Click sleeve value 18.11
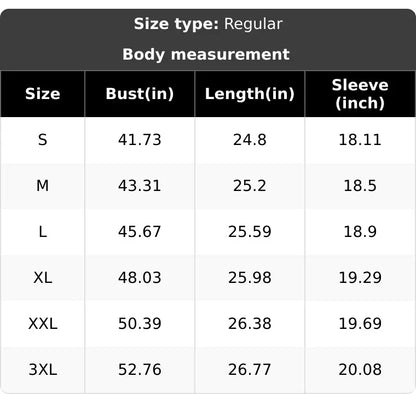This screenshot has height=394, width=416. click(x=360, y=140)
